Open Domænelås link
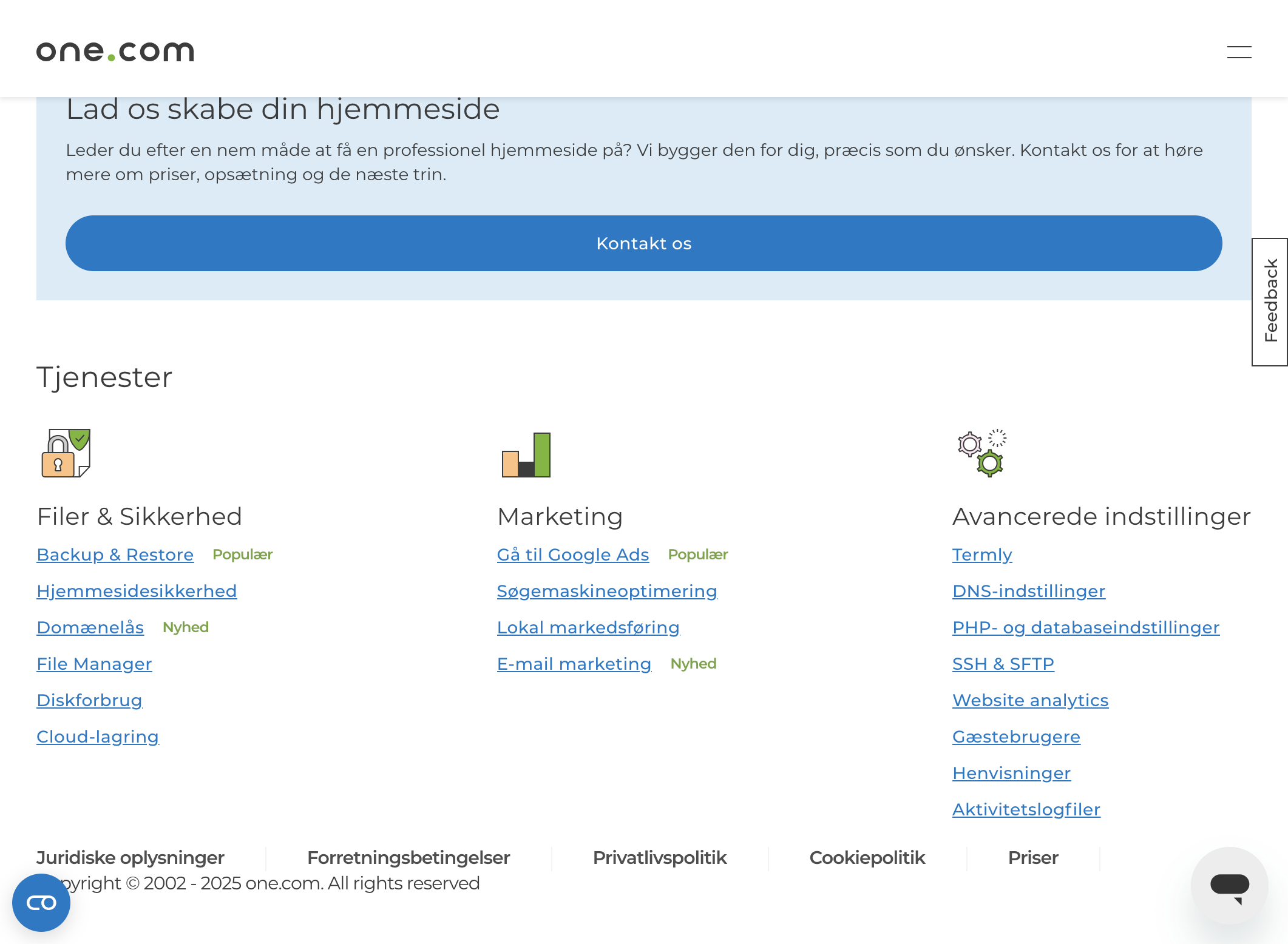 pos(90,627)
